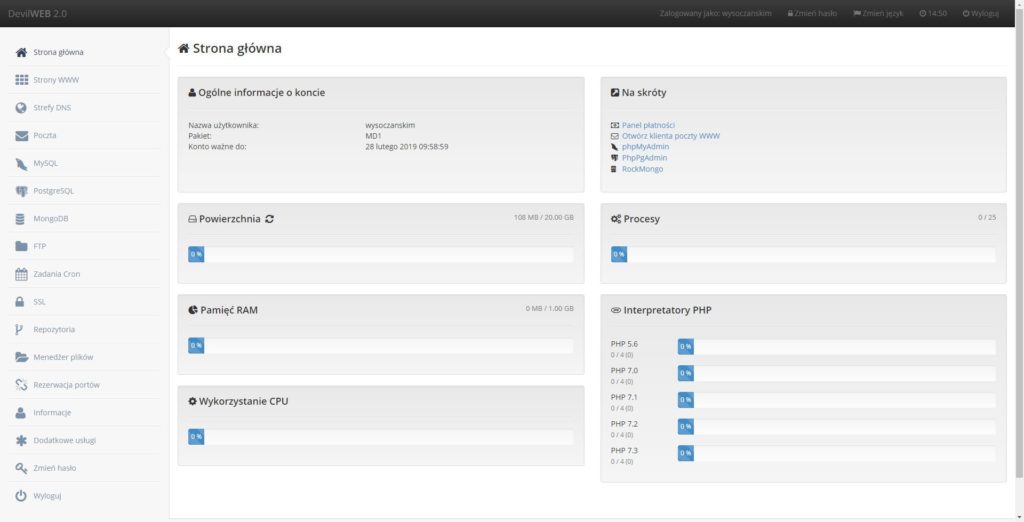Click the calendar icon for Zadania Cron
Image resolution: width=1024 pixels, height=522 pixels.
(21, 274)
